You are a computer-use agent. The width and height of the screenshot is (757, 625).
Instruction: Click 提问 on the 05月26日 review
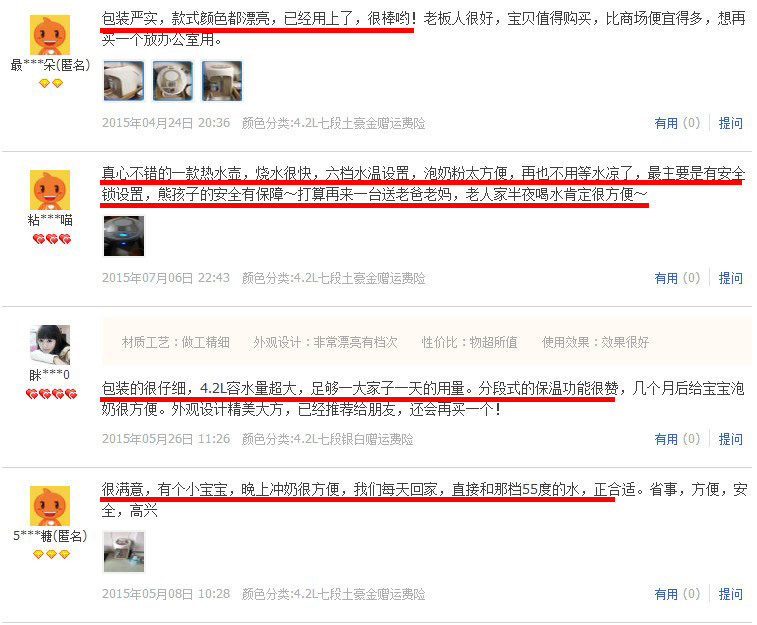click(730, 439)
